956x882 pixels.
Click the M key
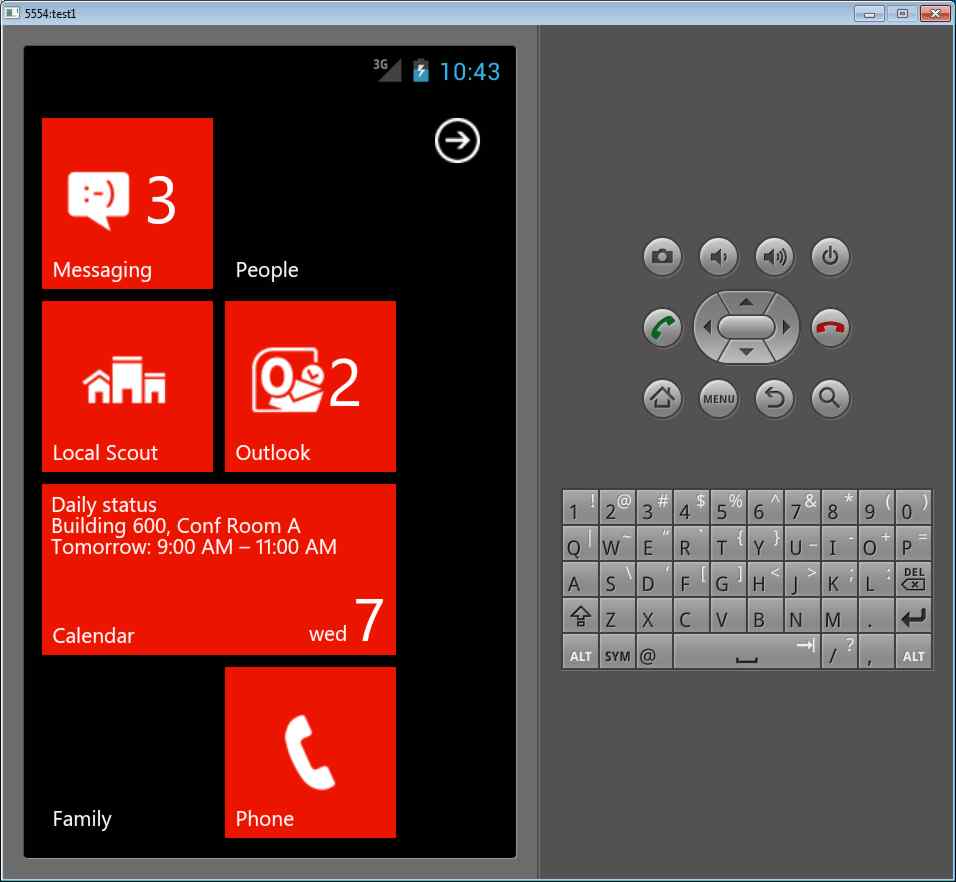[x=840, y=616]
